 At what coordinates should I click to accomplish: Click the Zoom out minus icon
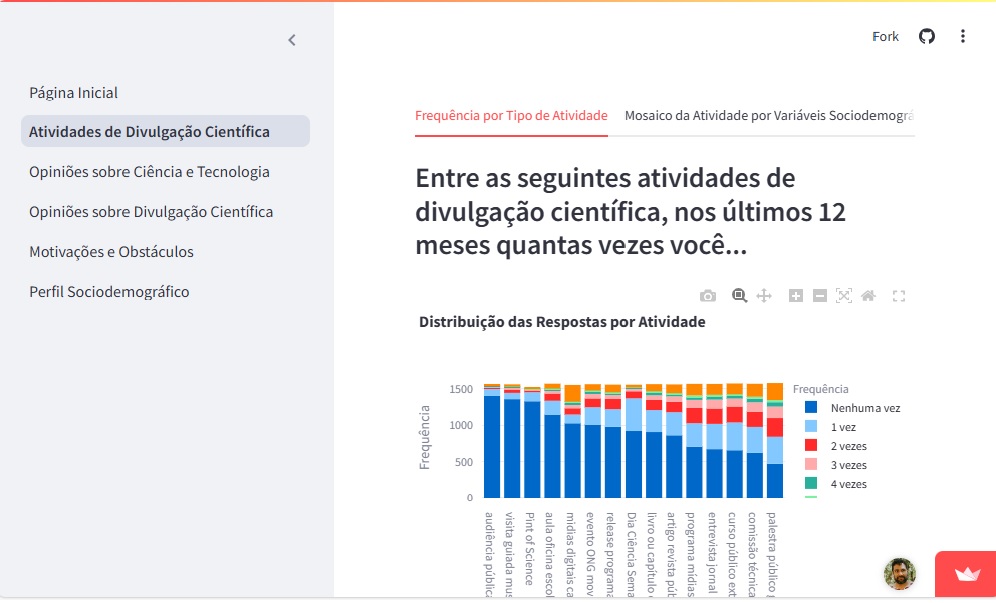tap(820, 296)
